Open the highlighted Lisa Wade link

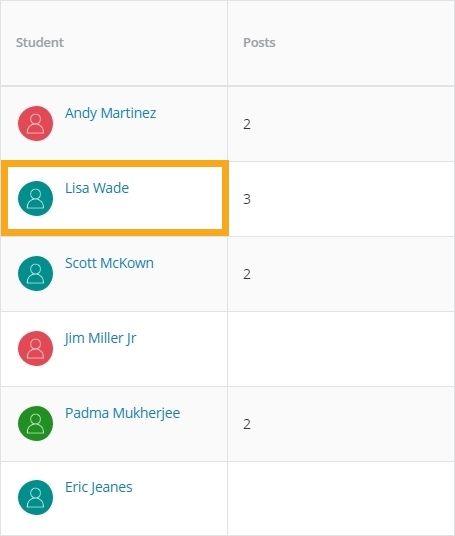tap(97, 188)
